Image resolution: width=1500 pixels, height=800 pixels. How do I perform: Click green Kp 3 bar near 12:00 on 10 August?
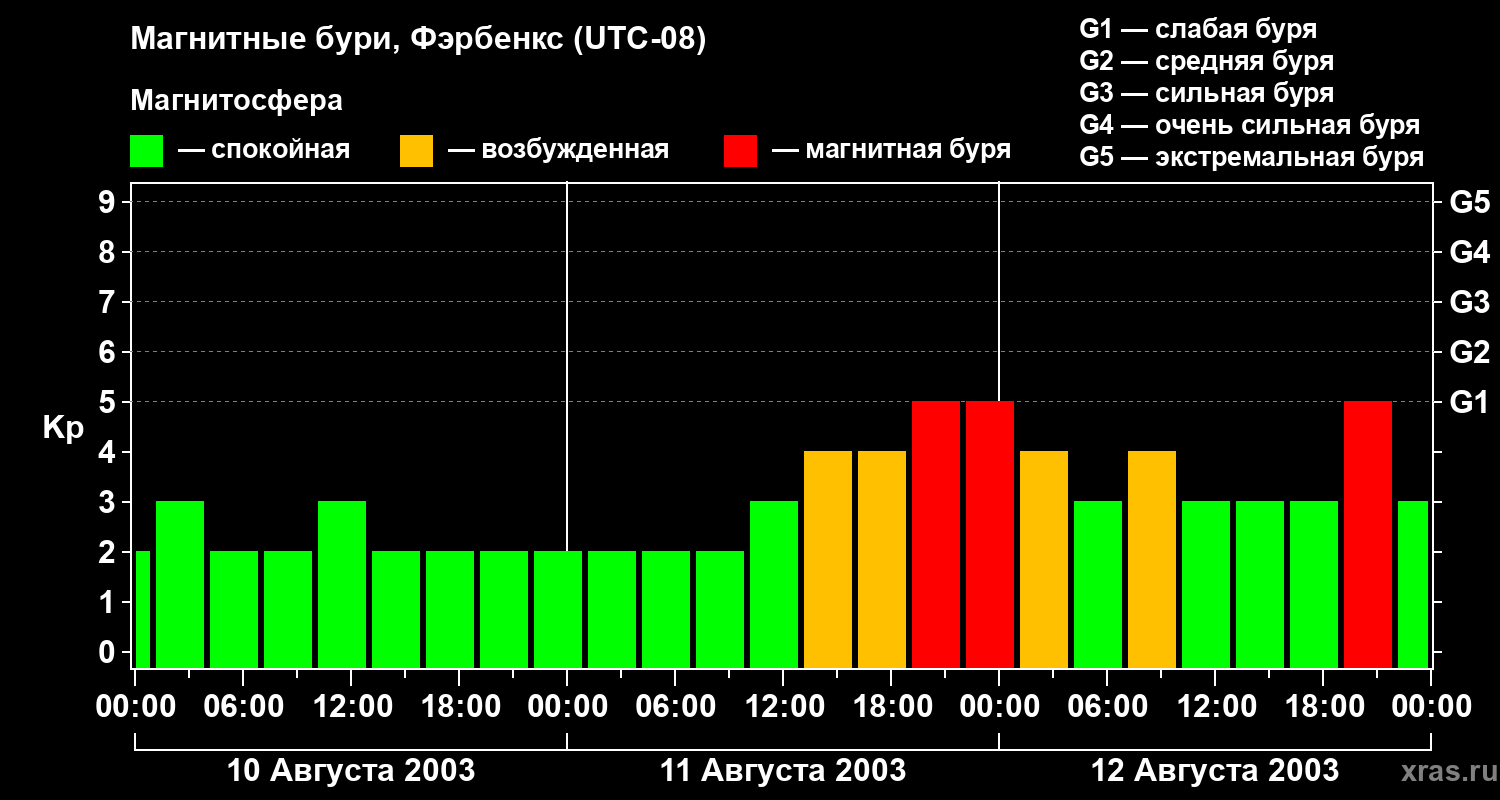pyautogui.click(x=342, y=585)
